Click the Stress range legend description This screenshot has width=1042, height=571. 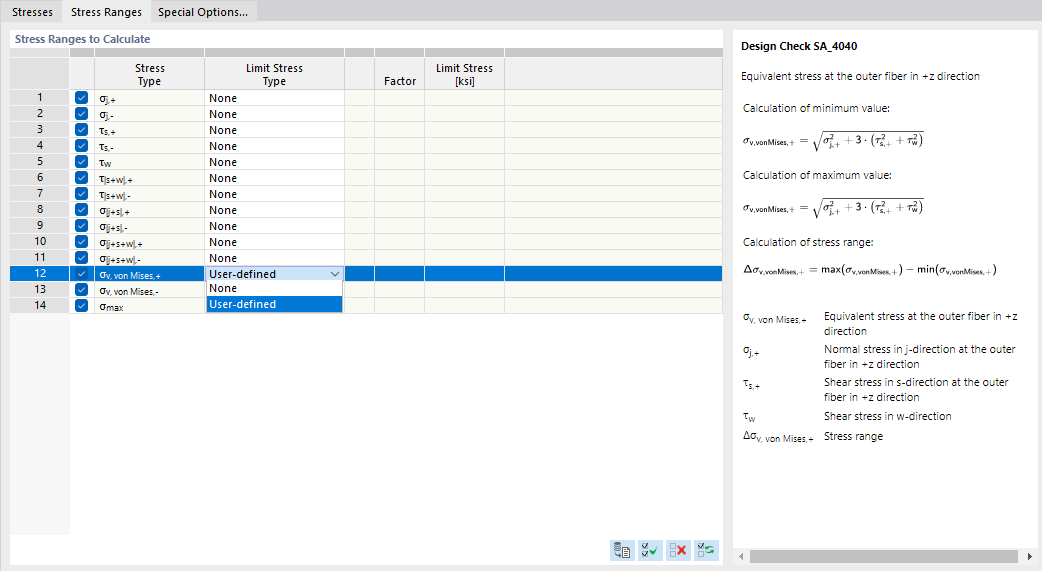pyautogui.click(x=853, y=436)
